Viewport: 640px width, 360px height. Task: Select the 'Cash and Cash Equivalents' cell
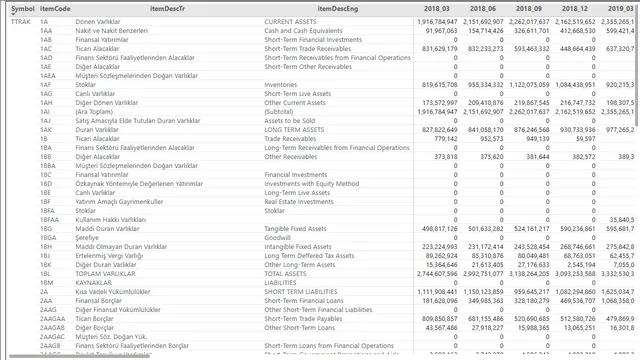303,31
